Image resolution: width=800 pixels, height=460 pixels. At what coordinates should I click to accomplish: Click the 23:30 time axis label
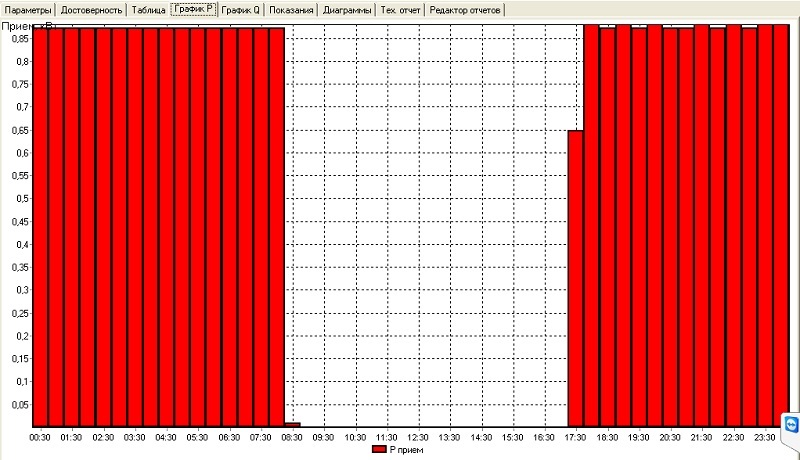(764, 438)
